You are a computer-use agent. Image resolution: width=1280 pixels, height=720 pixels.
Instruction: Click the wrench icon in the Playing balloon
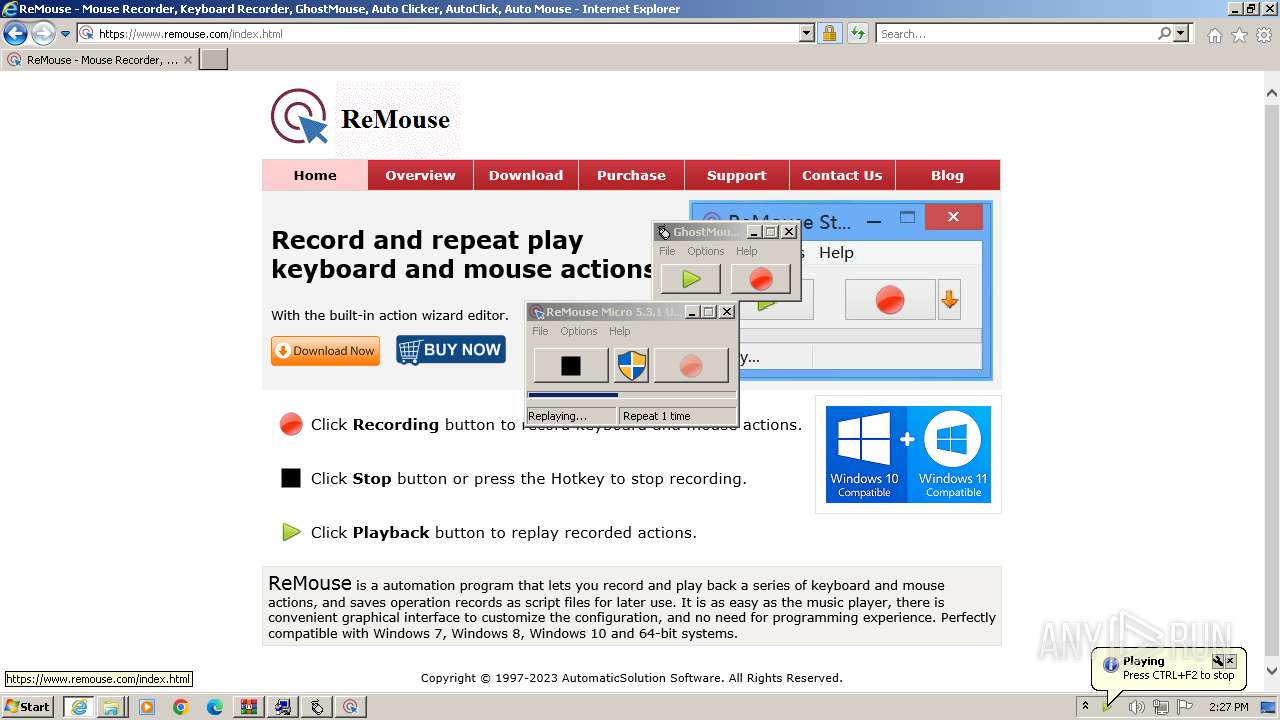click(1217, 661)
